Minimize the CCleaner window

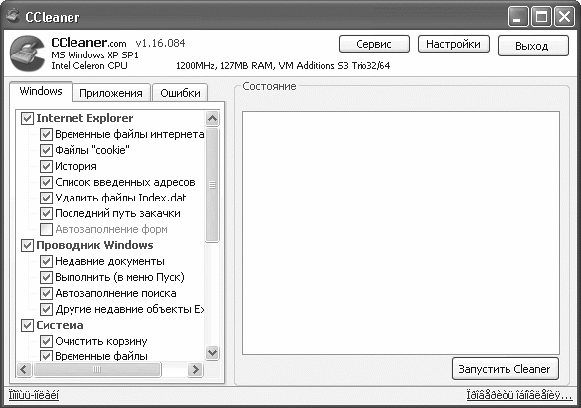518,17
